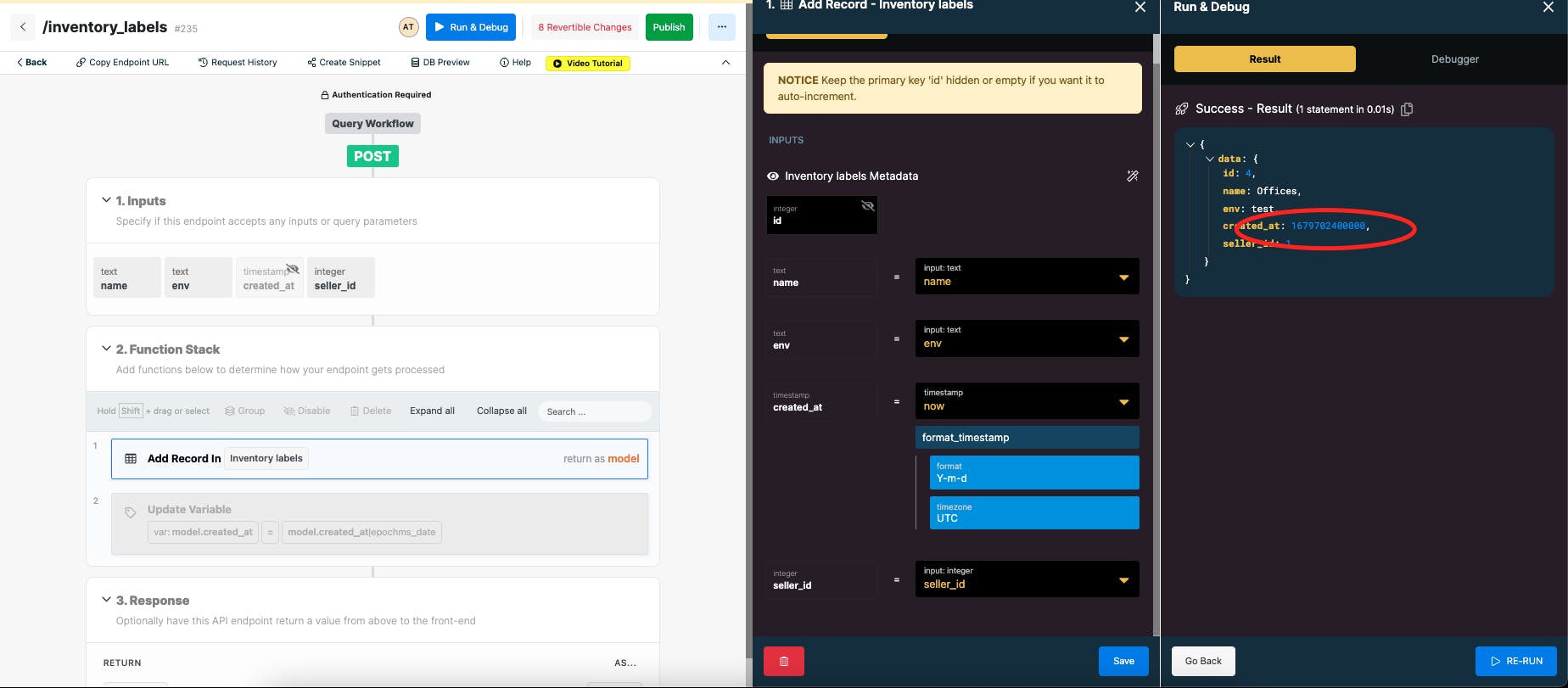Click the timezone UTC filter field
This screenshot has height=688, width=1568.
tap(1034, 512)
